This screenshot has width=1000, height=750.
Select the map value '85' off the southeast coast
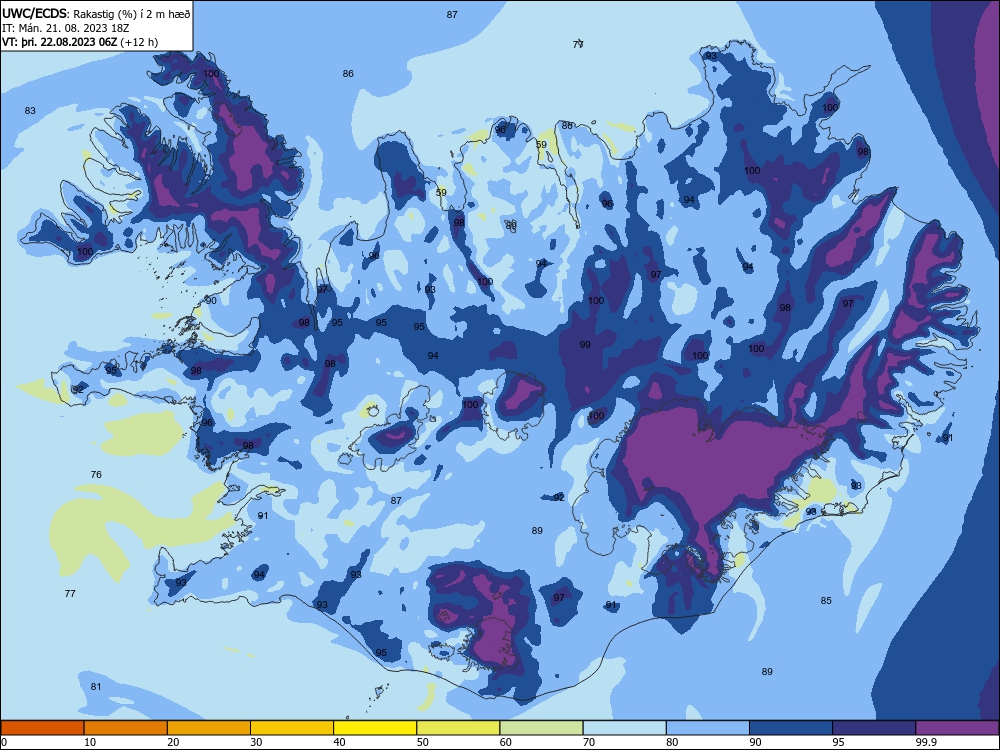[826, 600]
